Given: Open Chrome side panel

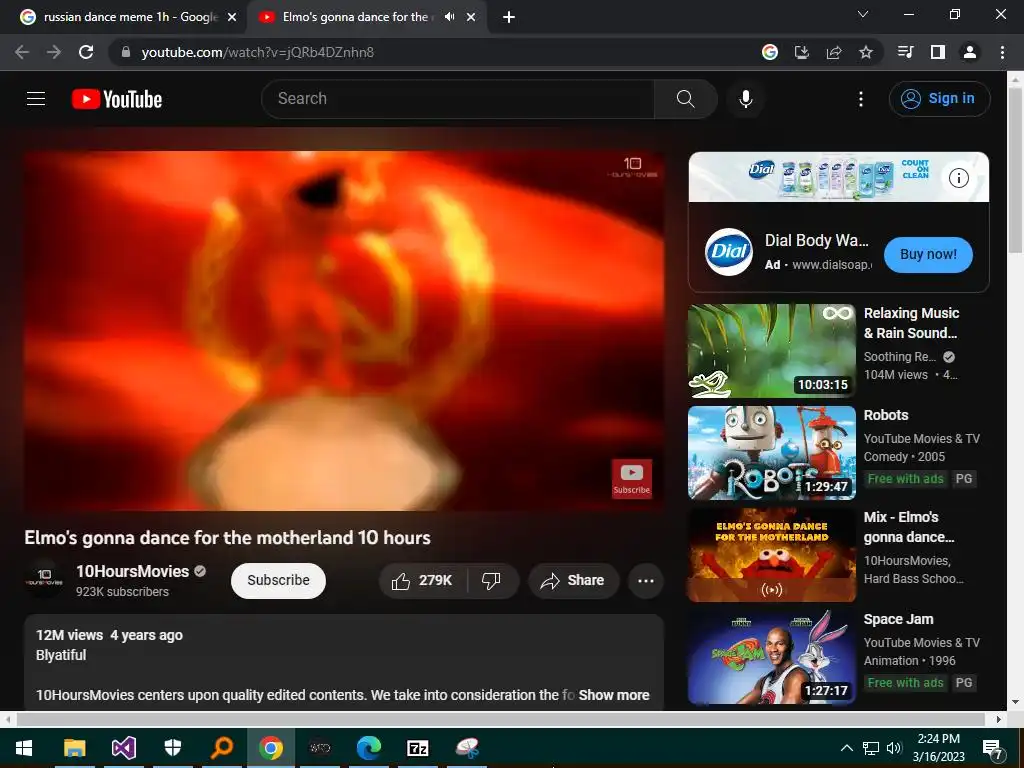Looking at the screenshot, I should pos(938,52).
